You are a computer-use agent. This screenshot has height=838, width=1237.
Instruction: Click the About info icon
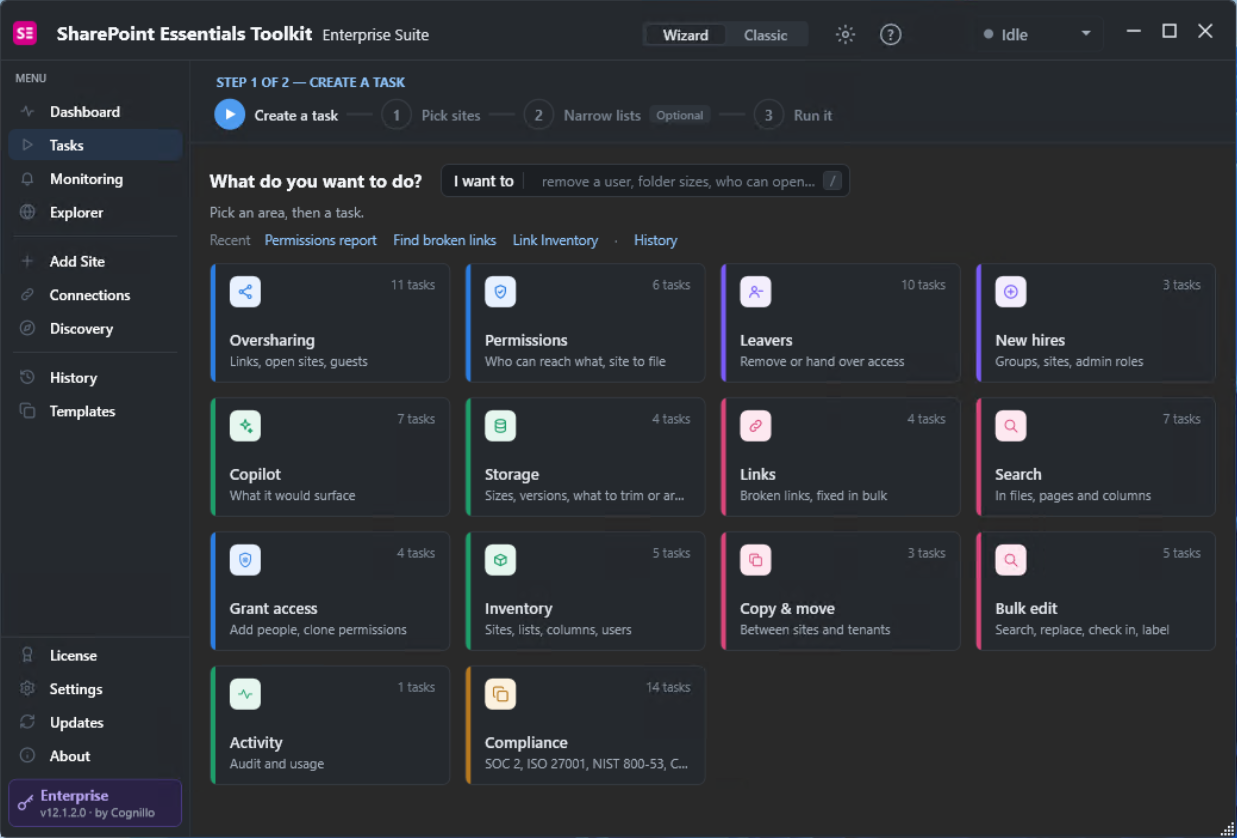[28, 756]
